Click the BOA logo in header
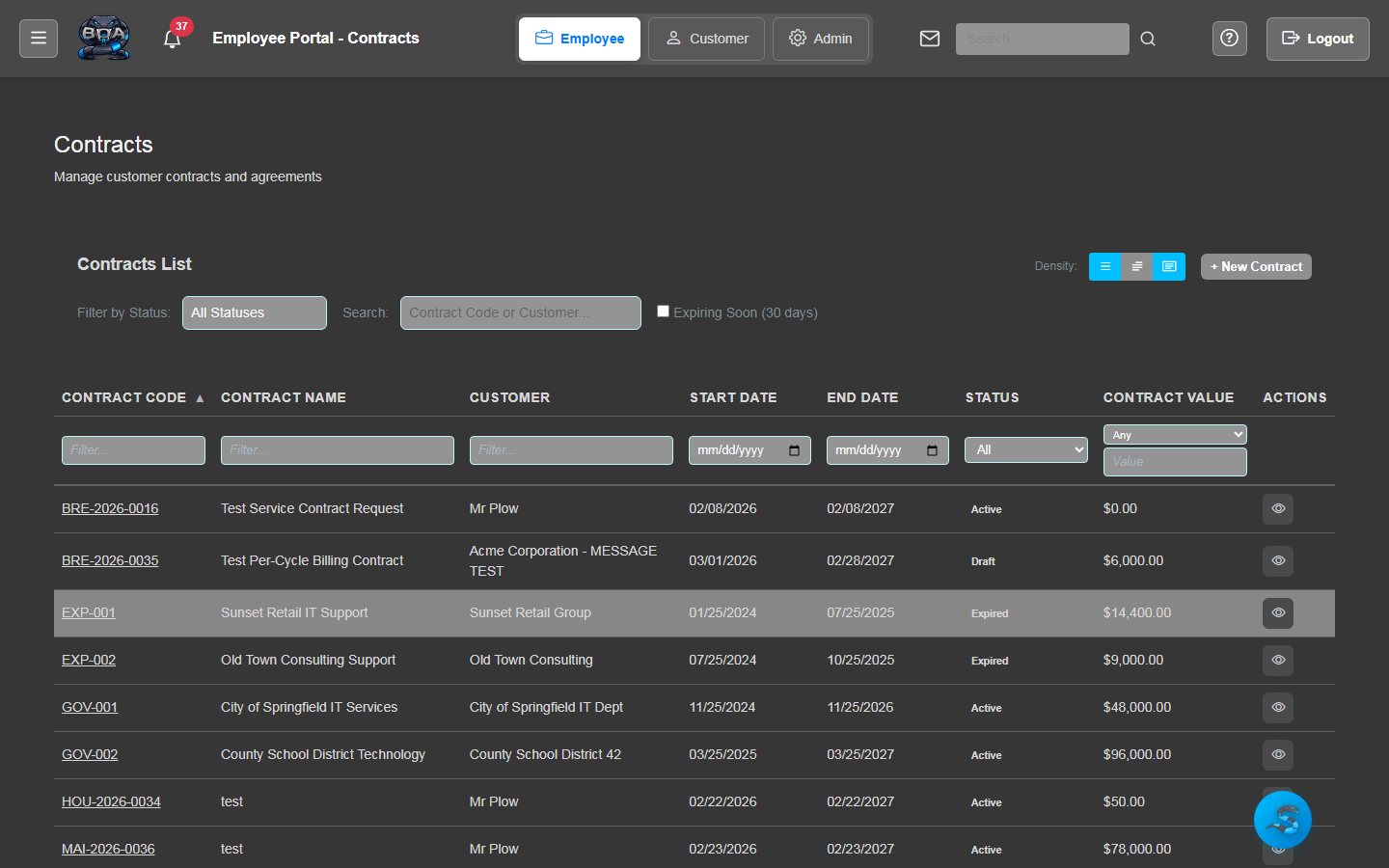Viewport: 1389px width, 868px height. click(104, 39)
